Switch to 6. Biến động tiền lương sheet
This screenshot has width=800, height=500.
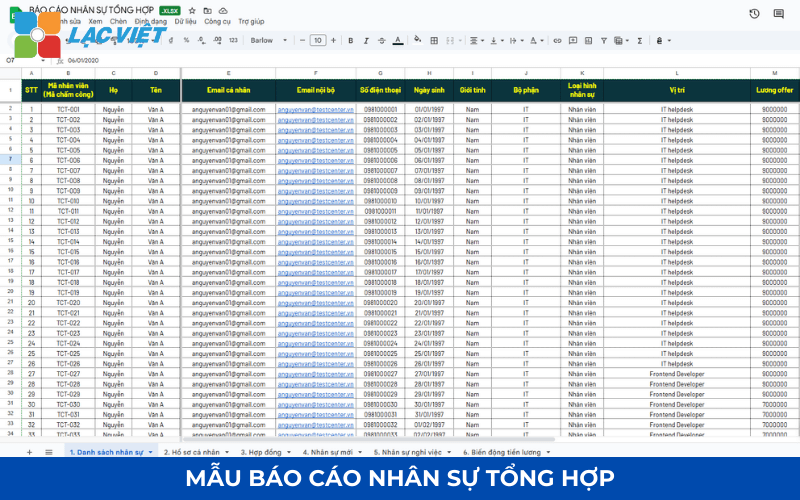click(x=502, y=452)
